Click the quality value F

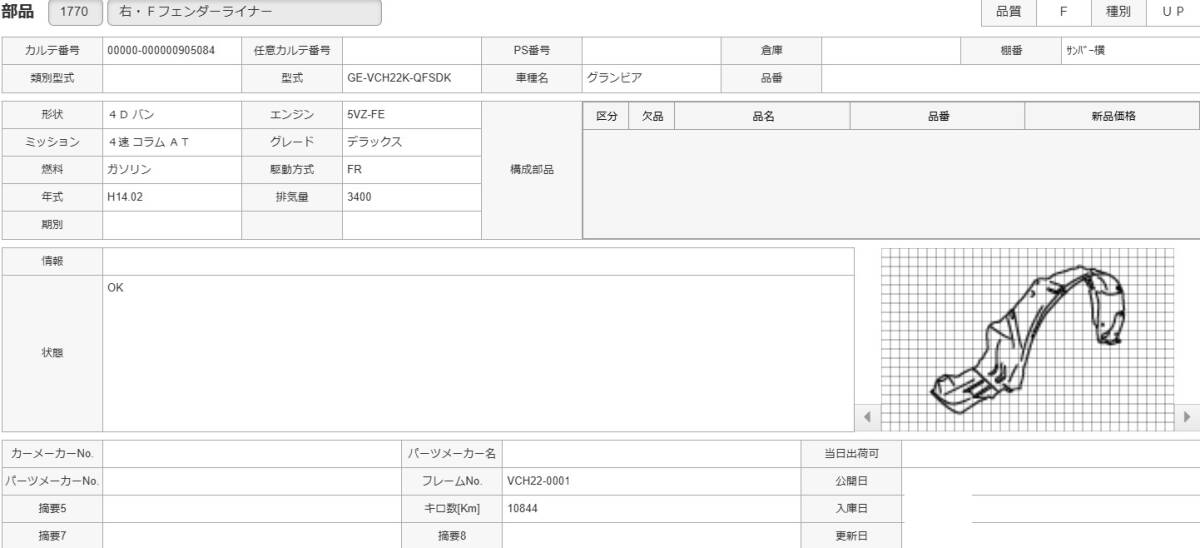[x=1063, y=12]
